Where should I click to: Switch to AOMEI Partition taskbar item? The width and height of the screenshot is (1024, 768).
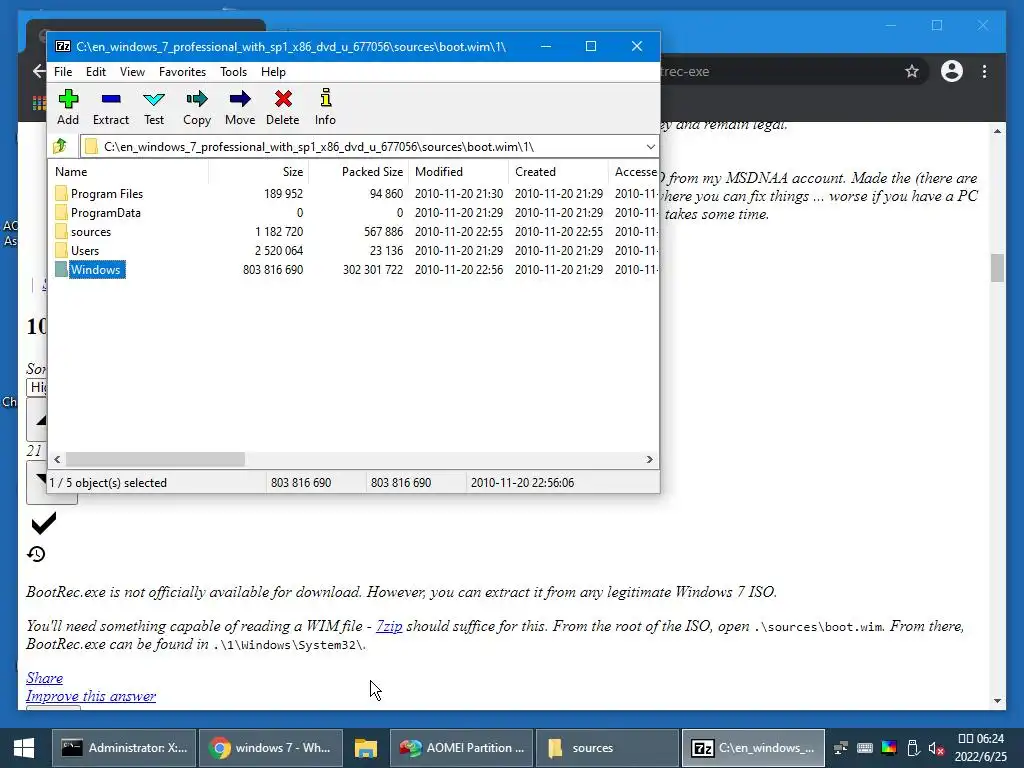[462, 748]
